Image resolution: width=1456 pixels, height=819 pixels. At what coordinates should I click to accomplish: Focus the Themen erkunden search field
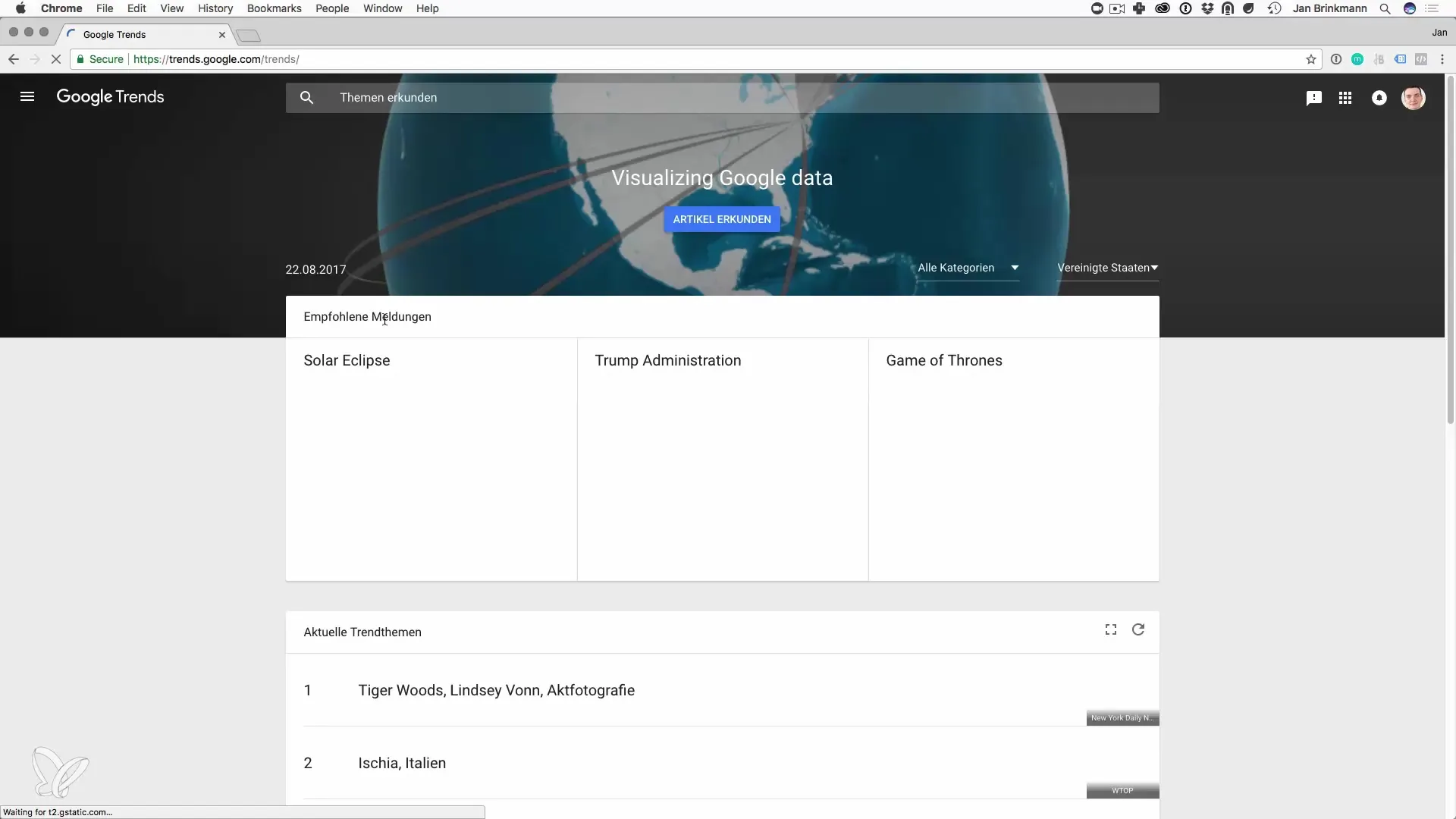pyautogui.click(x=722, y=98)
